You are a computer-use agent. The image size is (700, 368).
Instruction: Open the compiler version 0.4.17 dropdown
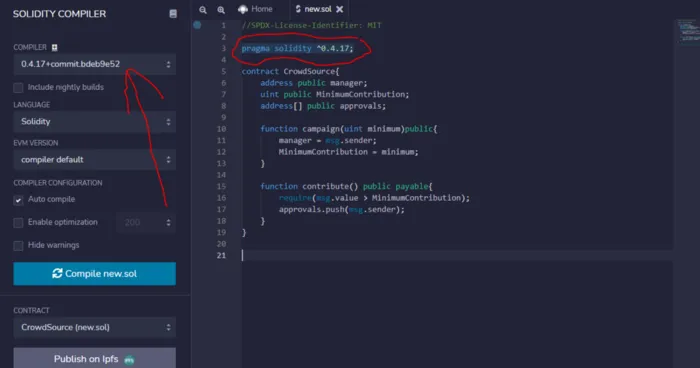coord(95,64)
